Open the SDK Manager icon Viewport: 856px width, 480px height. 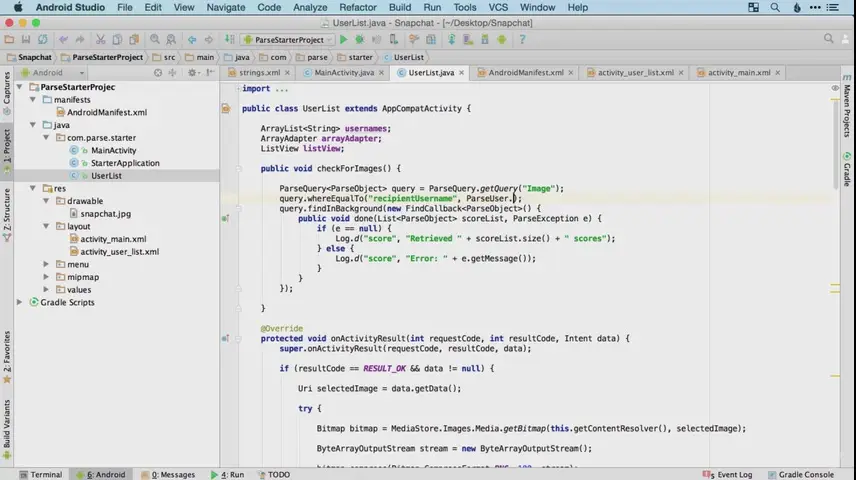(x=485, y=39)
